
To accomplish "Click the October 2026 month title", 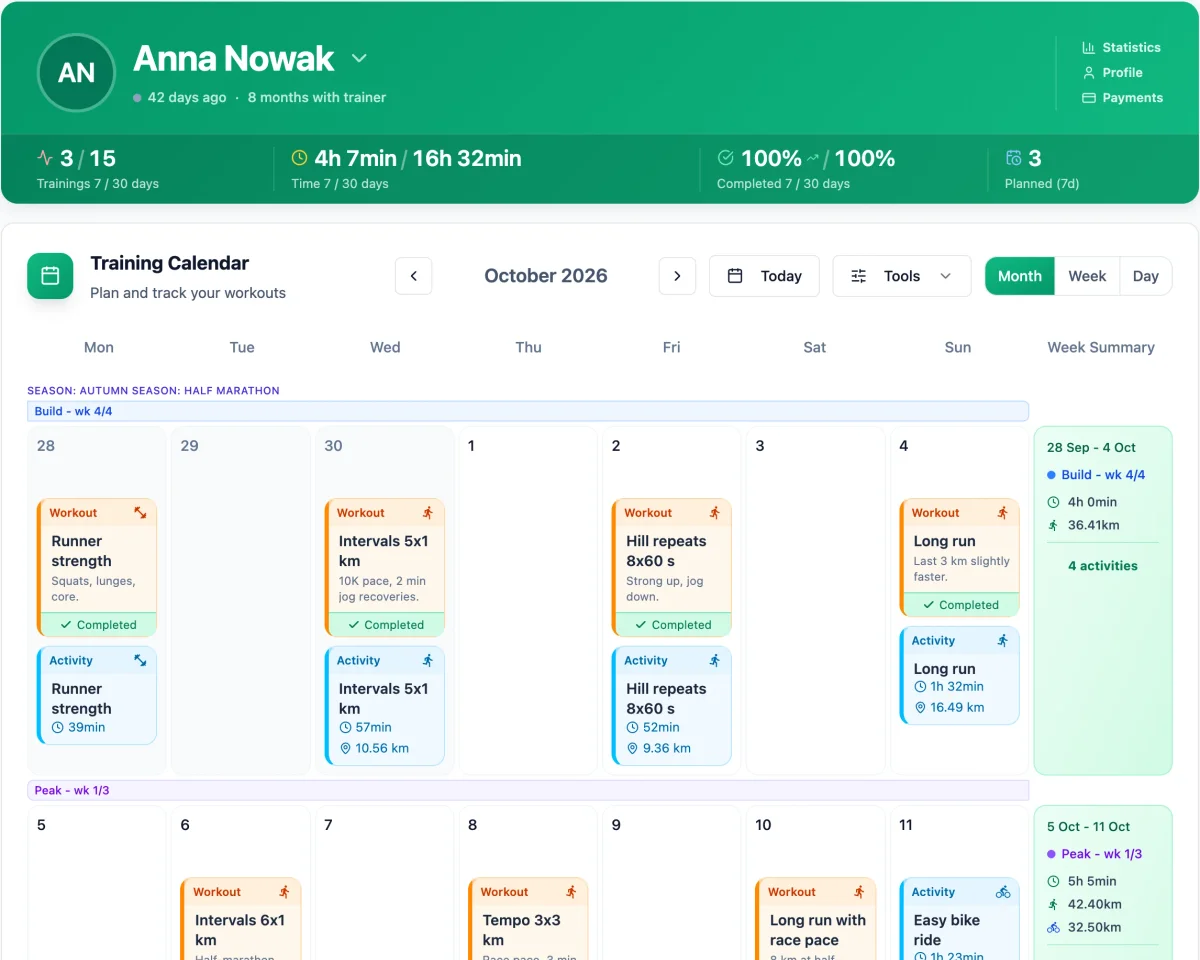I will [x=546, y=276].
